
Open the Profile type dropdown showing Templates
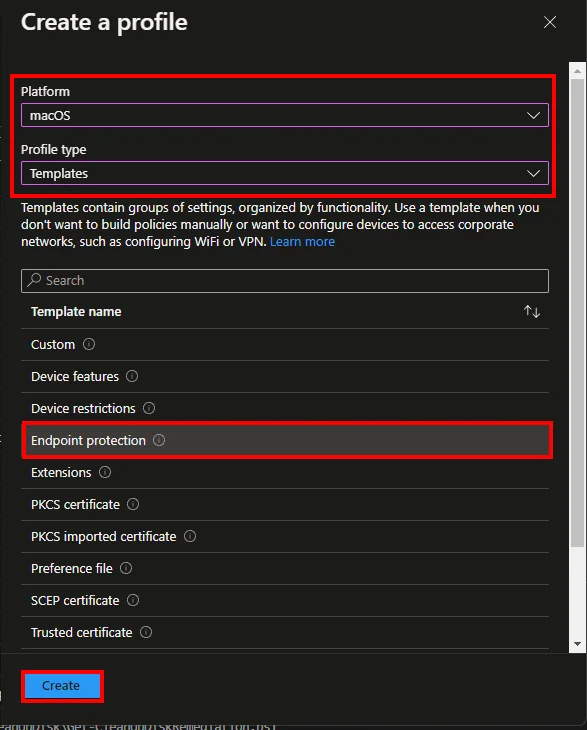284,173
